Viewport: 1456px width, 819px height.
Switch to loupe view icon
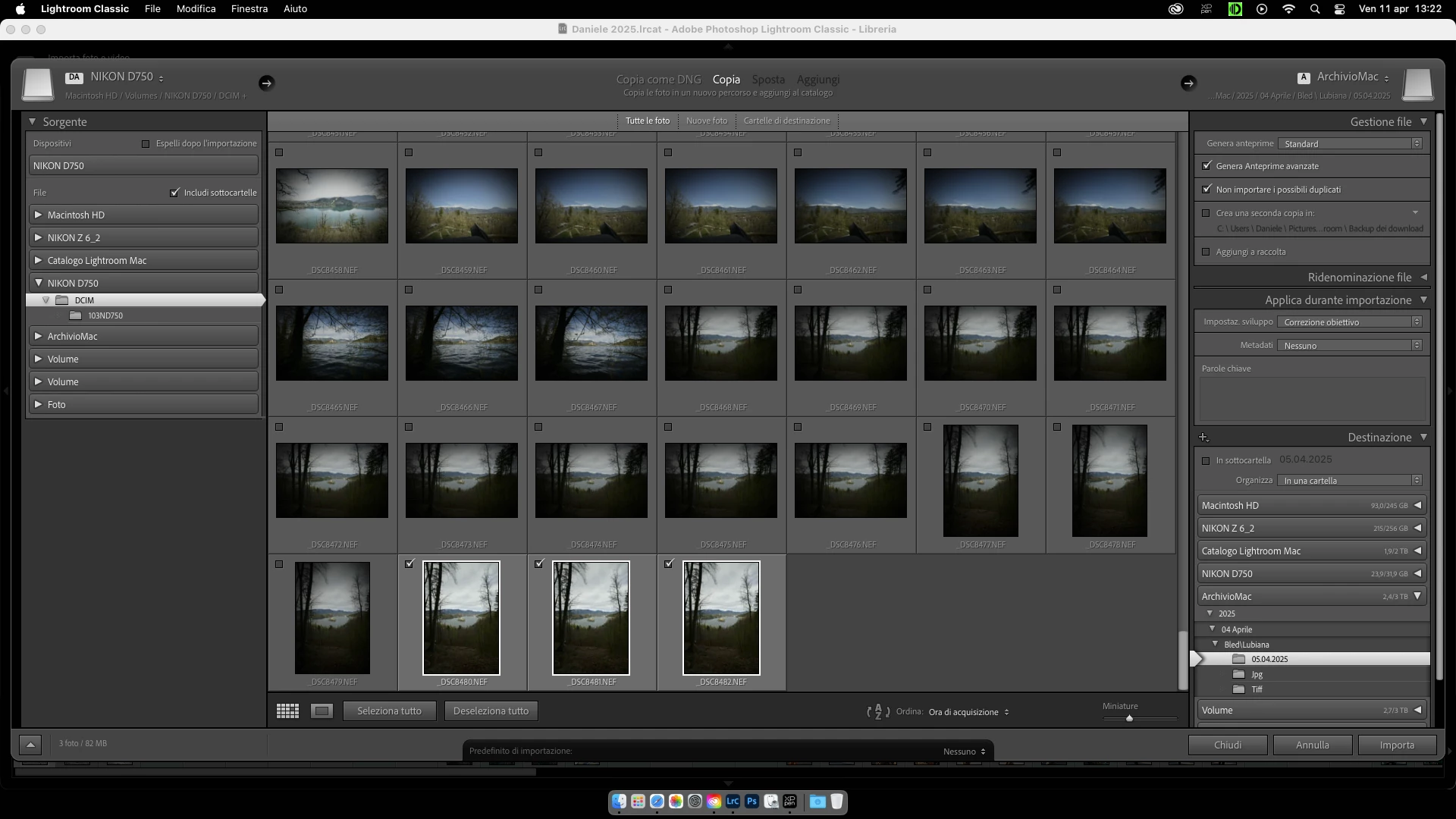[322, 711]
